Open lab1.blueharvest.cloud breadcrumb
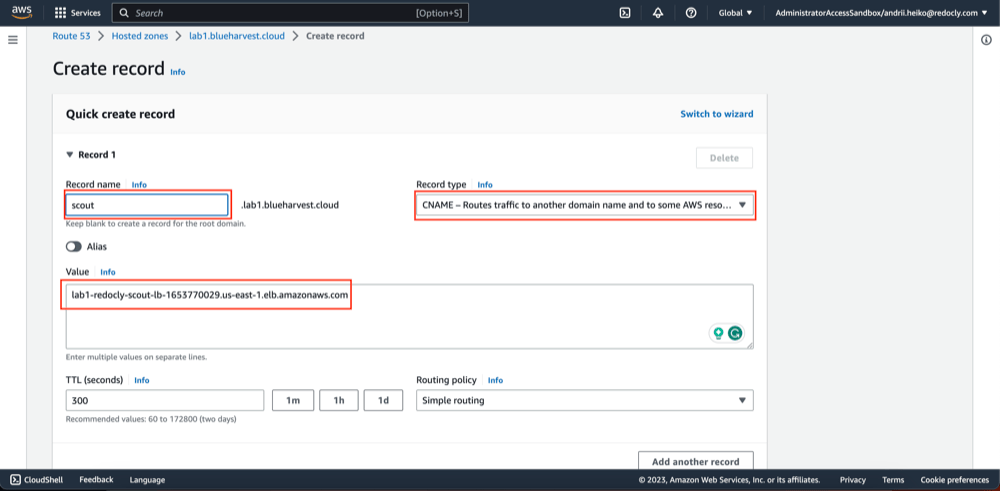 [237, 36]
